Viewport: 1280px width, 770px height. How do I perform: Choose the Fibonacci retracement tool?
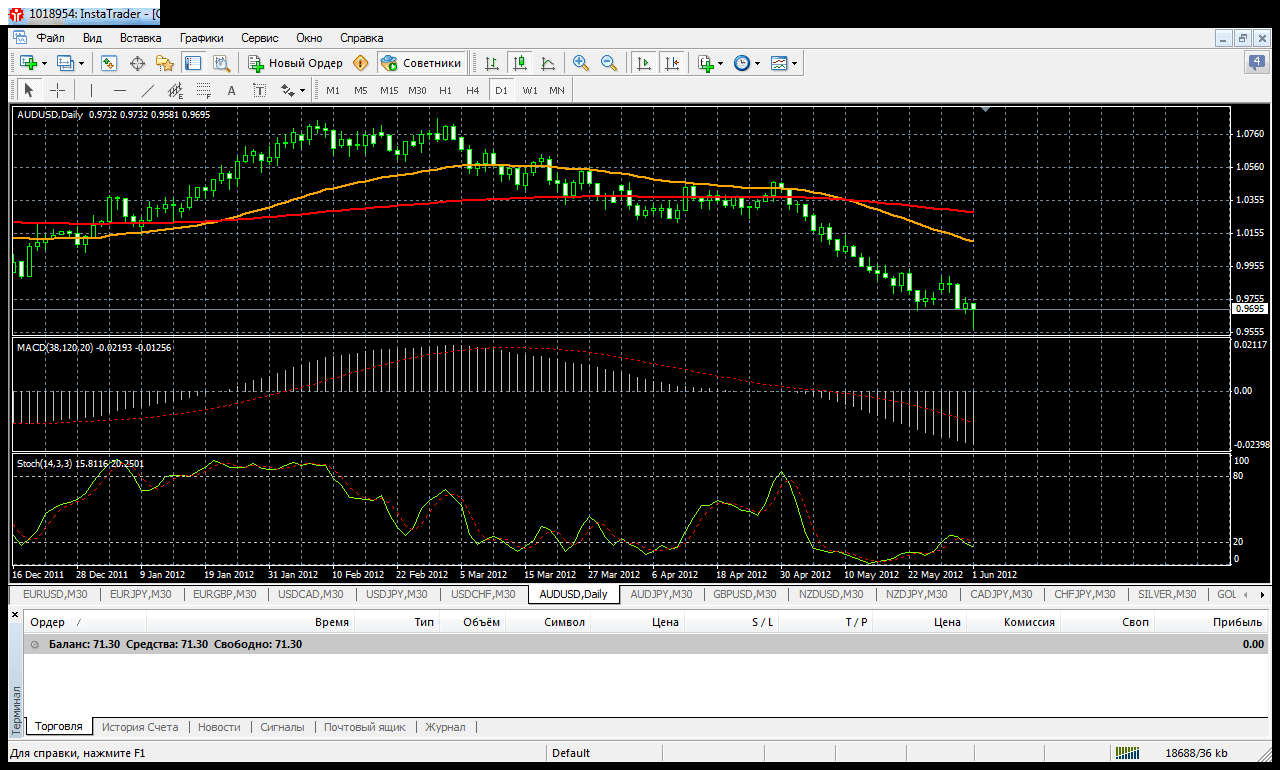pyautogui.click(x=203, y=90)
